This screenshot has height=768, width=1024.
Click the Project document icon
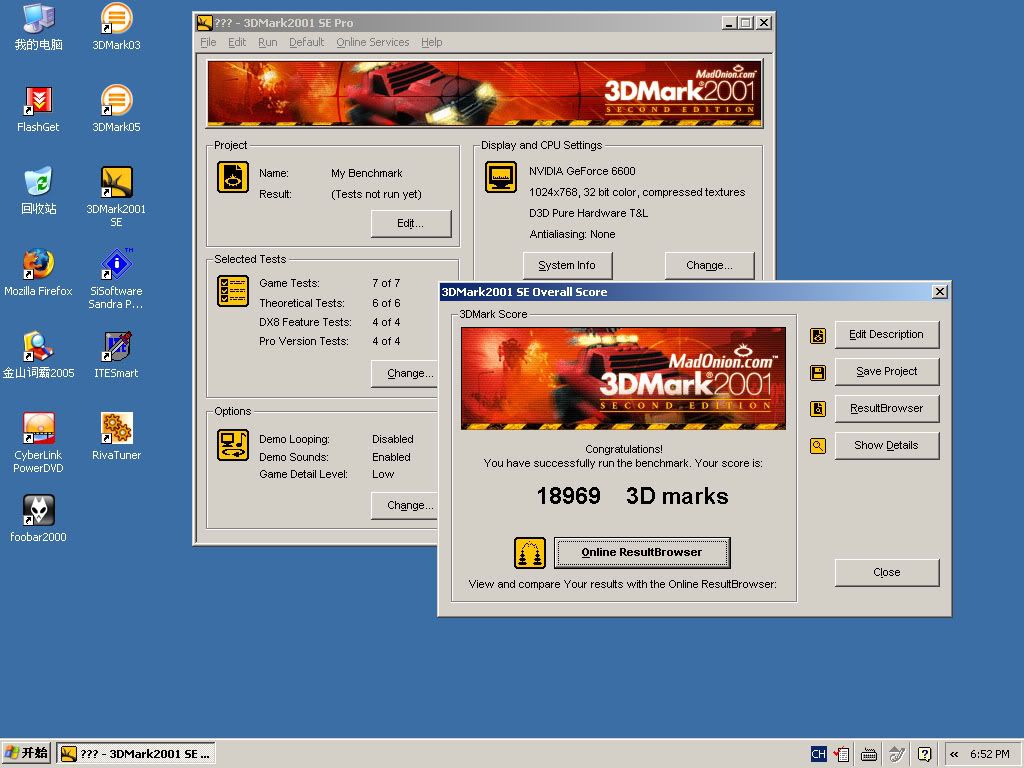pos(232,177)
